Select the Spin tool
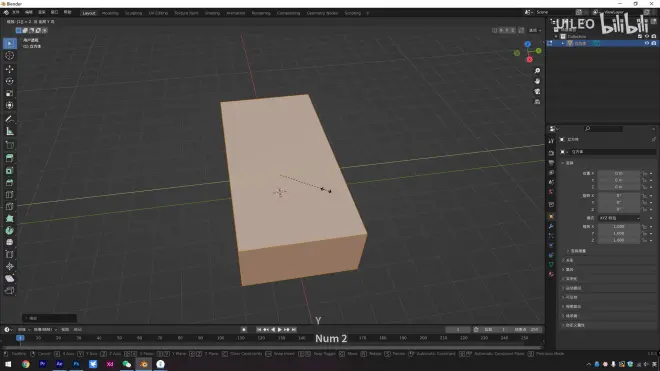 [10, 230]
